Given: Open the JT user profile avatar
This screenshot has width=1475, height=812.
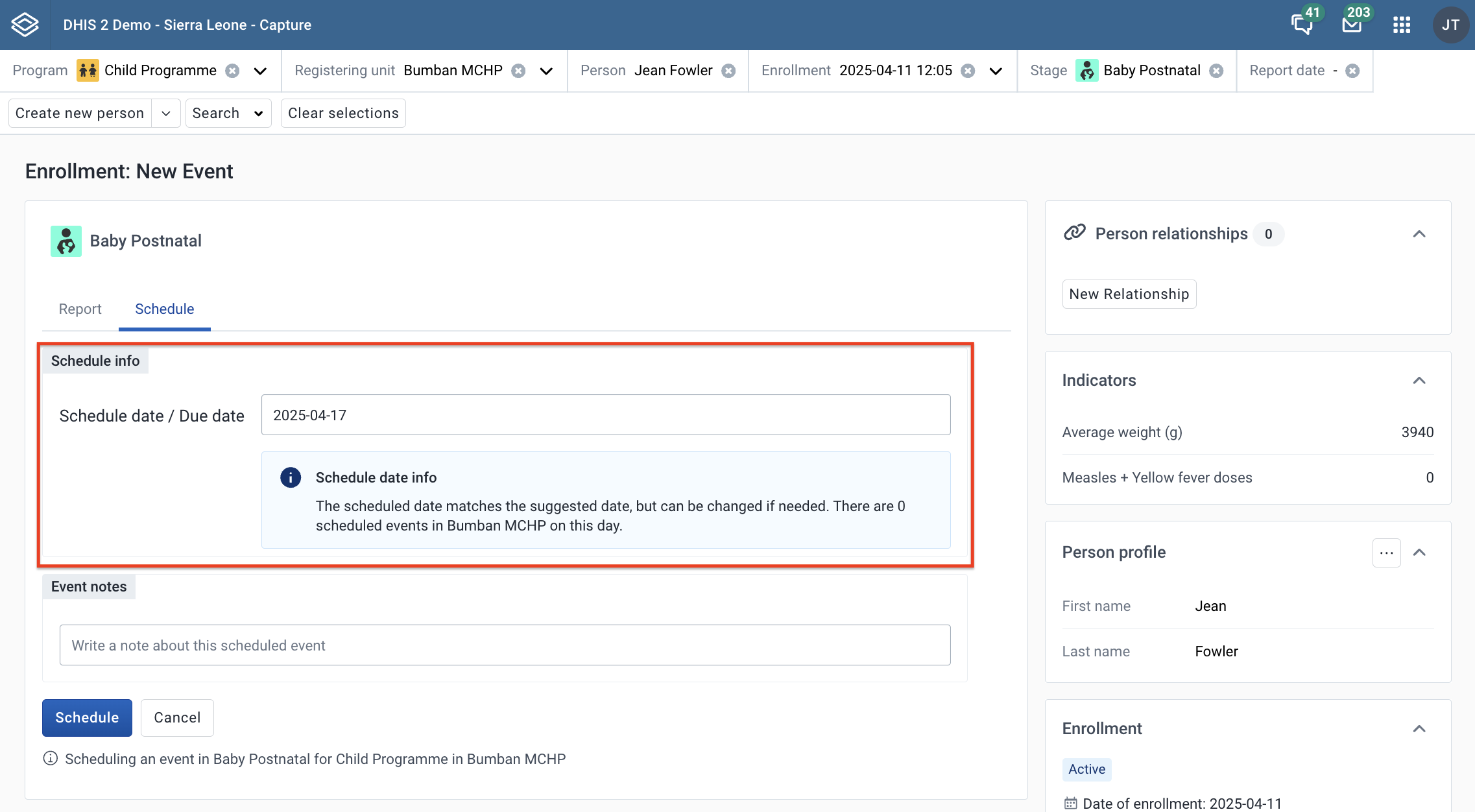Looking at the screenshot, I should pyautogui.click(x=1450, y=25).
